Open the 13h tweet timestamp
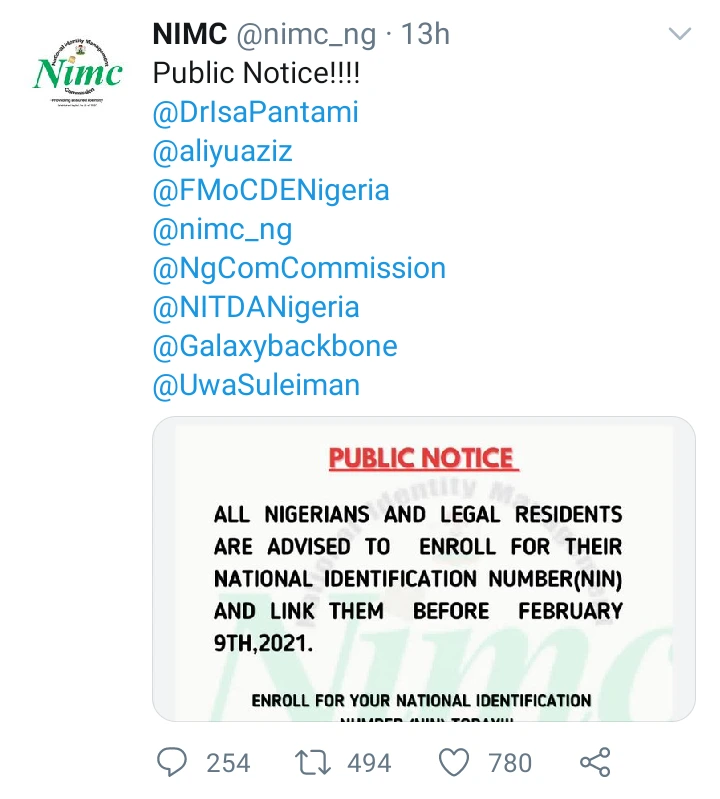Viewport: 720px width, 799px height. [x=425, y=34]
